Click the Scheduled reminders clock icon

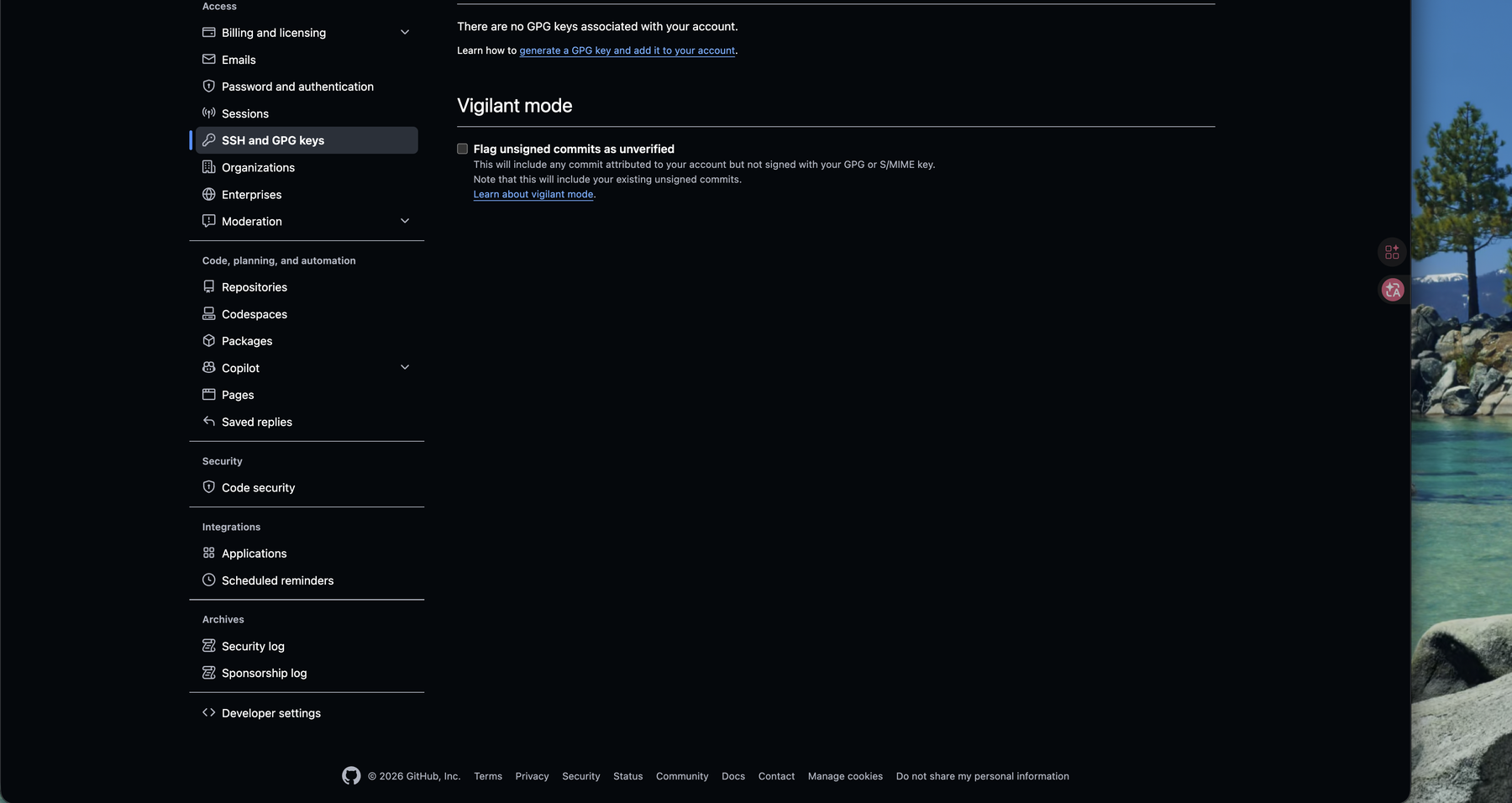(x=208, y=580)
